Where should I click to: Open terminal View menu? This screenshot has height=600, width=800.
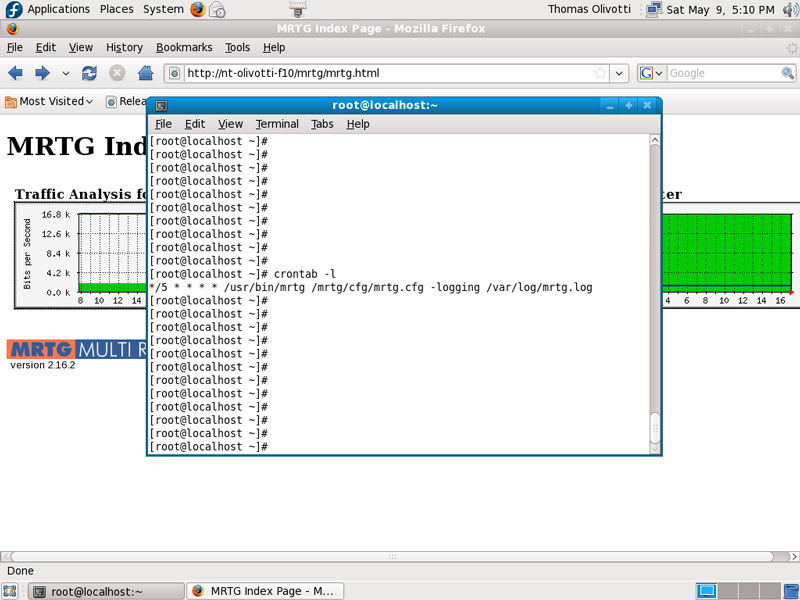pos(230,124)
